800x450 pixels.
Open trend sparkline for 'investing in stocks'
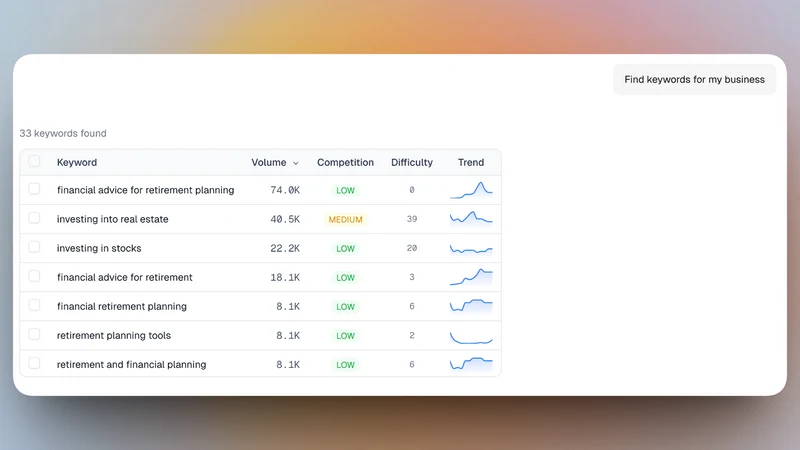tap(471, 249)
